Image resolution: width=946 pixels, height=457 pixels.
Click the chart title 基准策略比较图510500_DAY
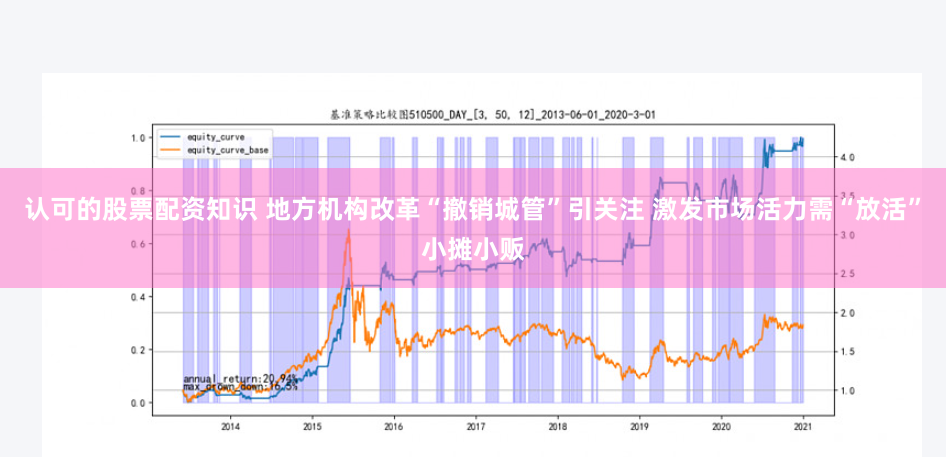coord(493,115)
